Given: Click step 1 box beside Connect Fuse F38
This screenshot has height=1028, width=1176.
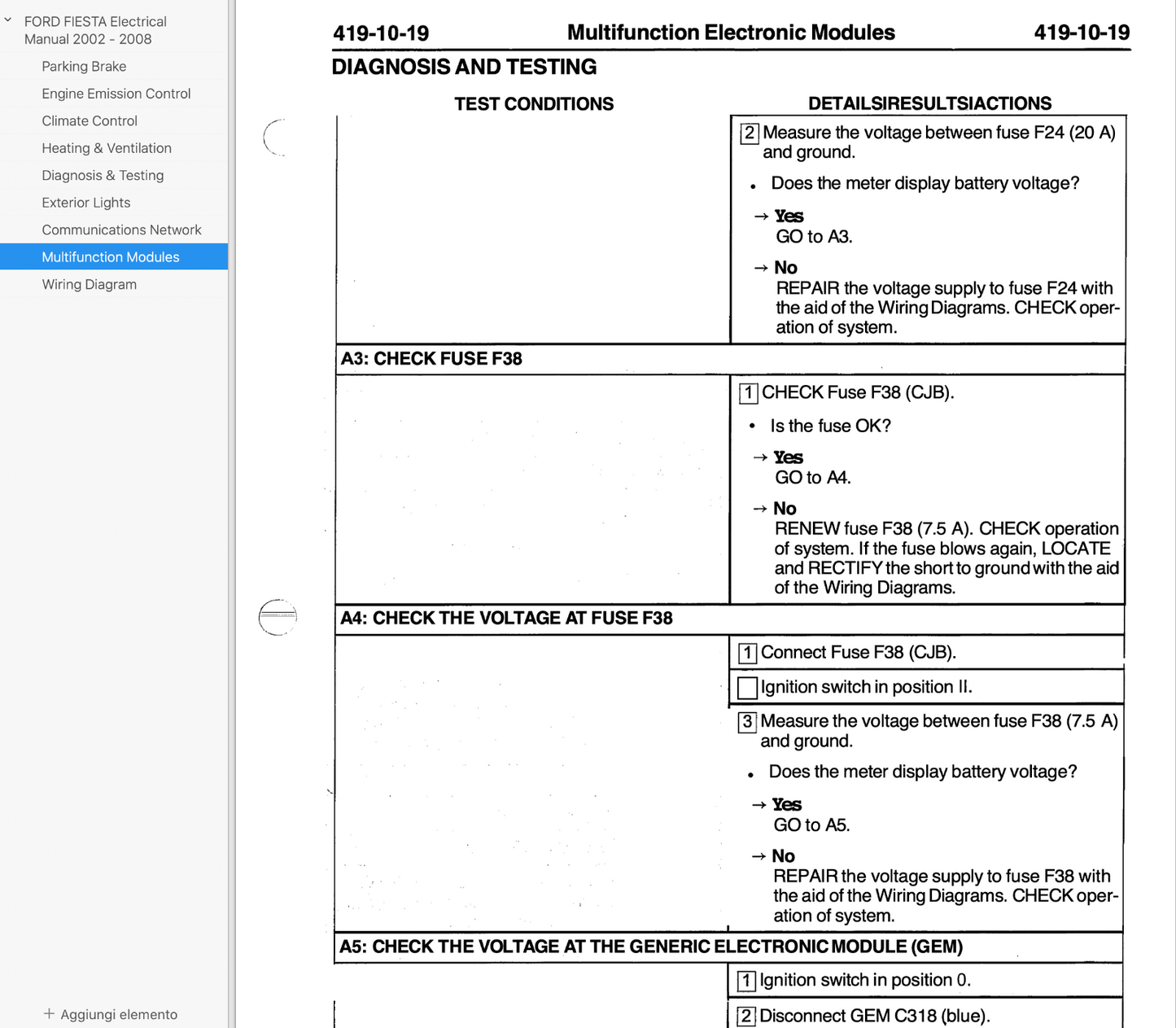Looking at the screenshot, I should (747, 653).
